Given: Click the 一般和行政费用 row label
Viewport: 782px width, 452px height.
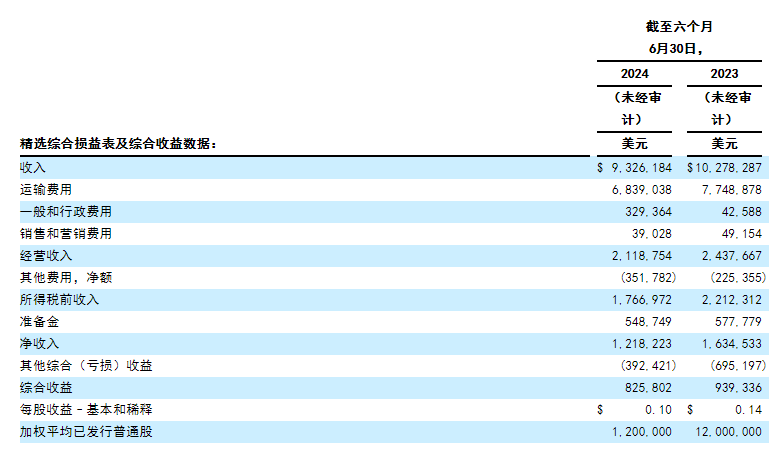Looking at the screenshot, I should (x=65, y=211).
